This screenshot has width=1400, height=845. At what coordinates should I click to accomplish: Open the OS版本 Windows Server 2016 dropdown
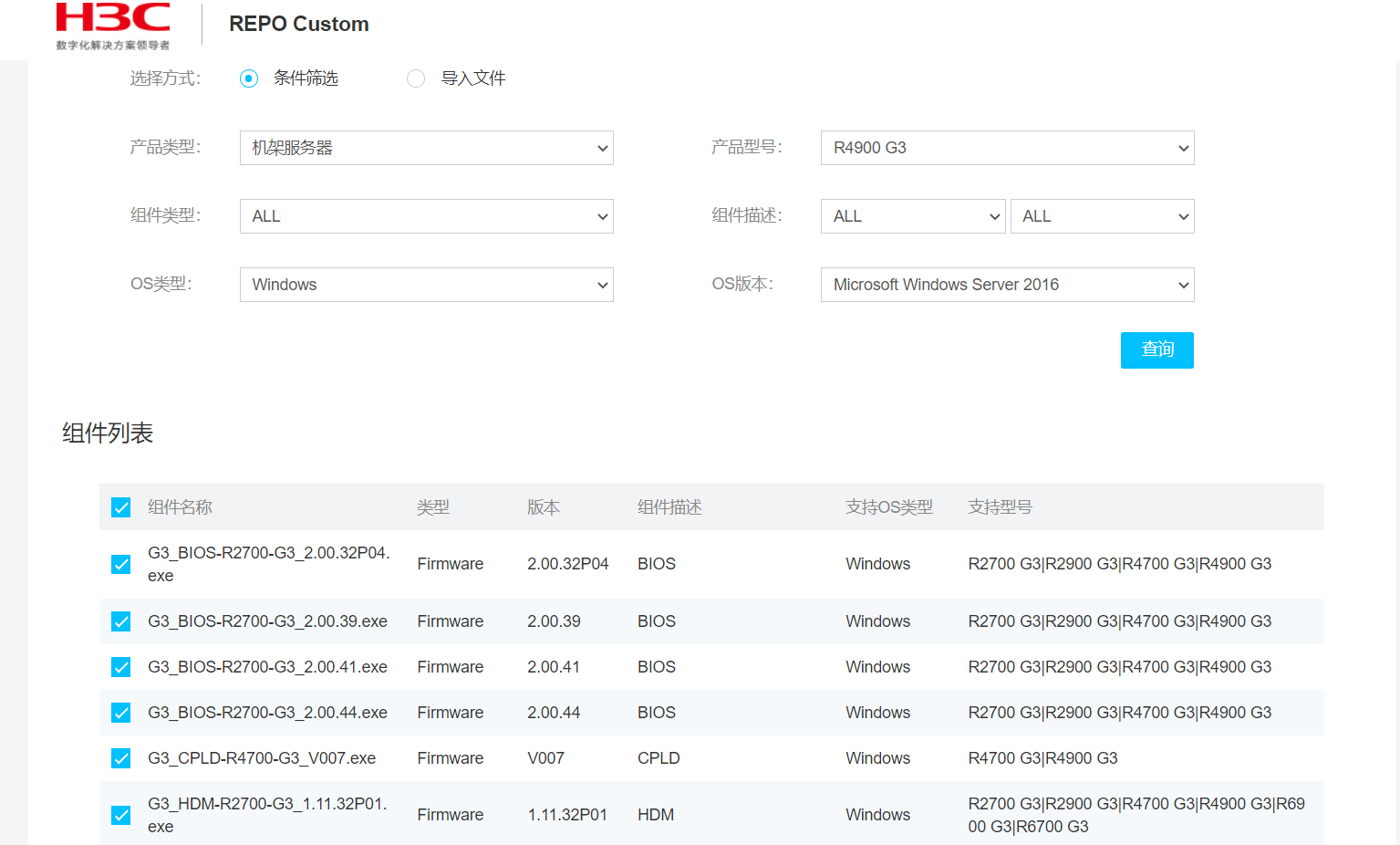(x=1007, y=285)
